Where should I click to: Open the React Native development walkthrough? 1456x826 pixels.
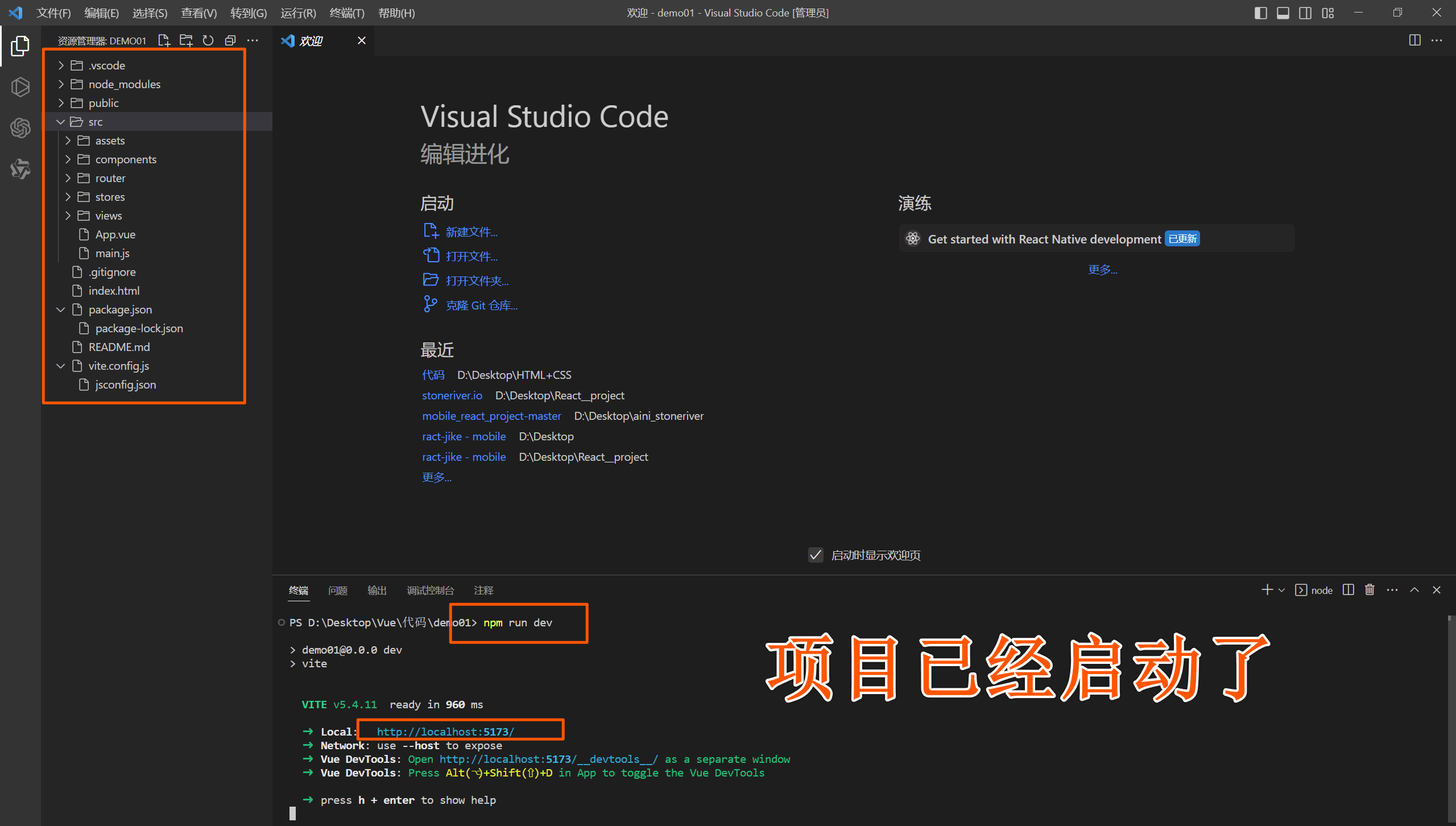click(x=1097, y=239)
